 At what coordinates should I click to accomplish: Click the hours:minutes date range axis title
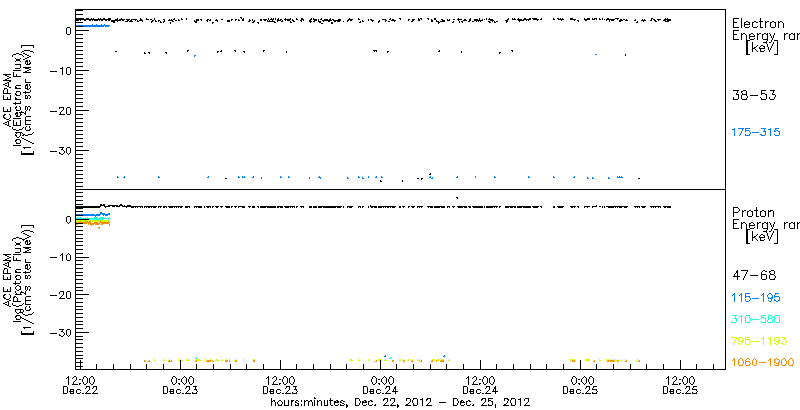tap(400, 402)
